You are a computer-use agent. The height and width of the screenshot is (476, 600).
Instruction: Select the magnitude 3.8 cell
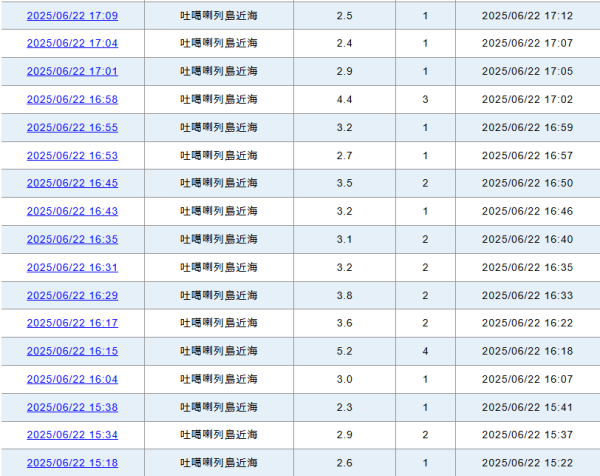pyautogui.click(x=344, y=296)
